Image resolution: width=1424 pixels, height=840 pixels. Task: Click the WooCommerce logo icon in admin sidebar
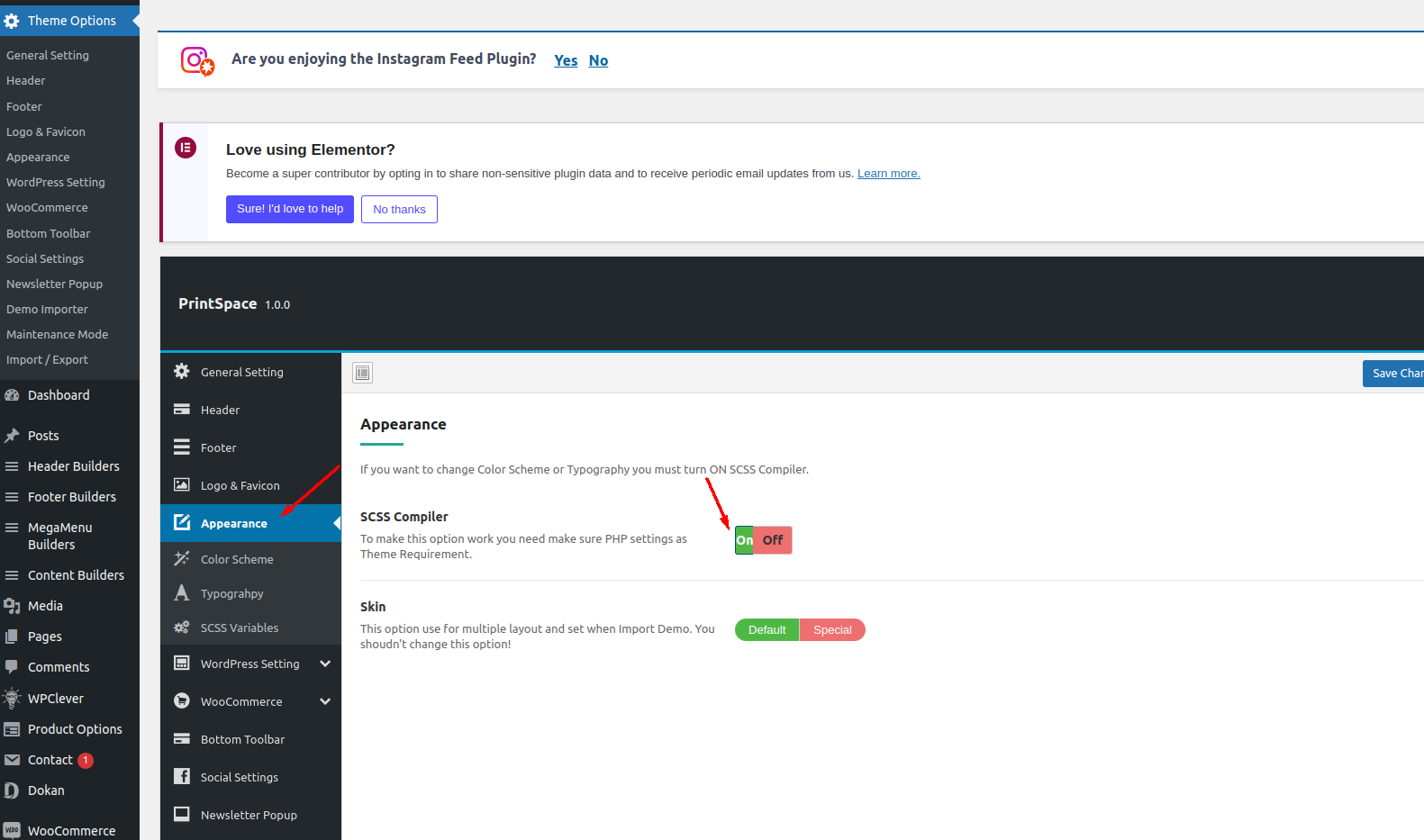pyautogui.click(x=12, y=830)
